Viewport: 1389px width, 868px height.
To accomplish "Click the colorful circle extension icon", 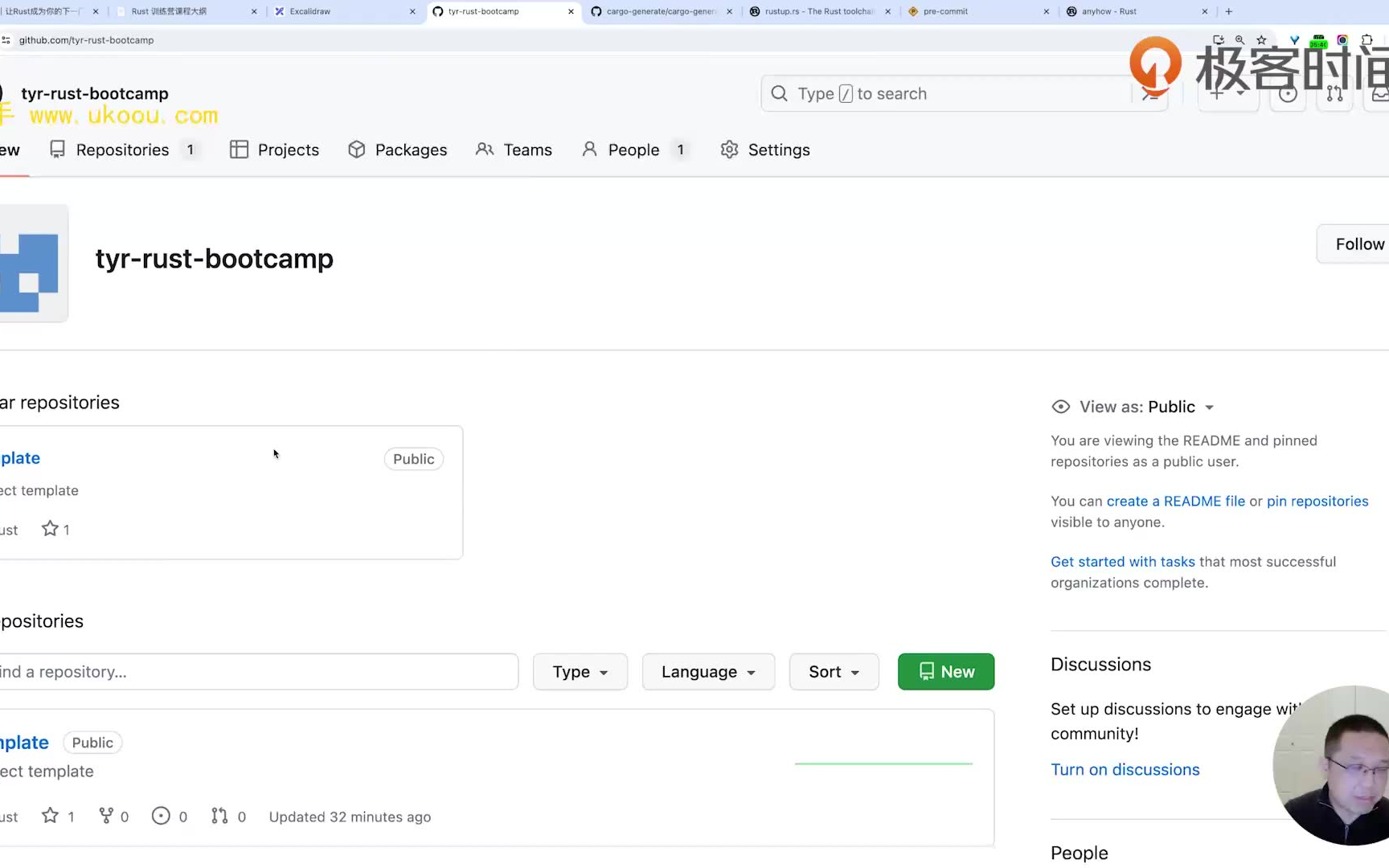I will click(x=1342, y=40).
